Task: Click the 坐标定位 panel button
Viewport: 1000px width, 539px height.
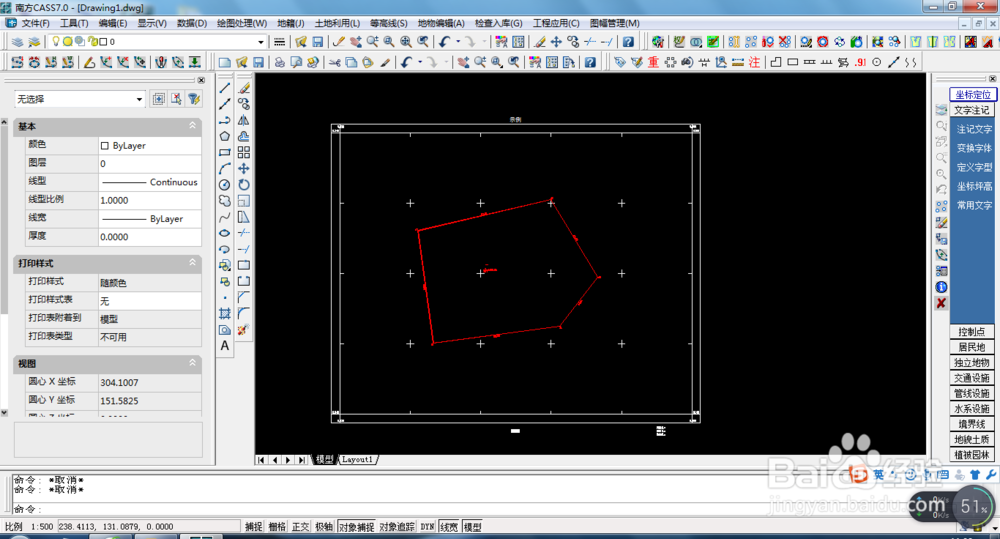Action: pos(973,94)
